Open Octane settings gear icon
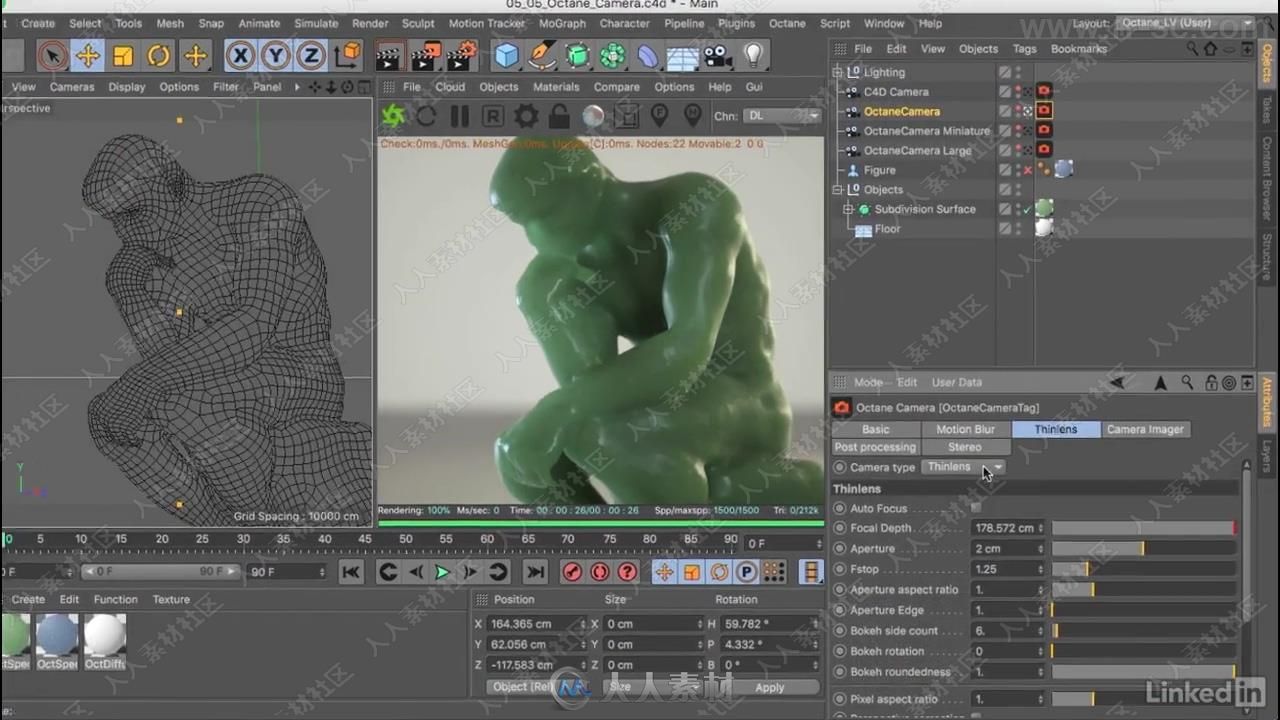 click(526, 116)
